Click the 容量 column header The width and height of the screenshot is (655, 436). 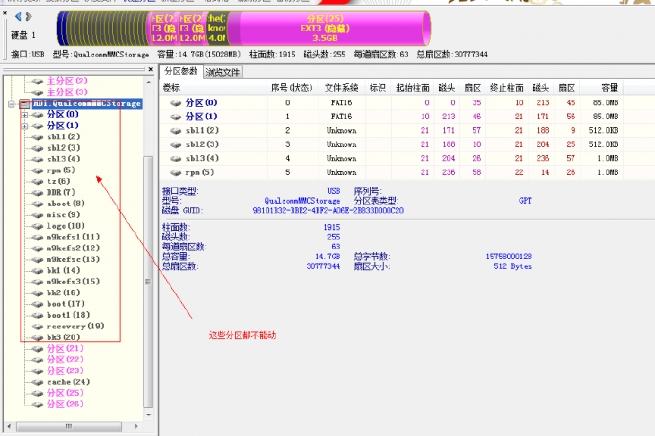609,88
